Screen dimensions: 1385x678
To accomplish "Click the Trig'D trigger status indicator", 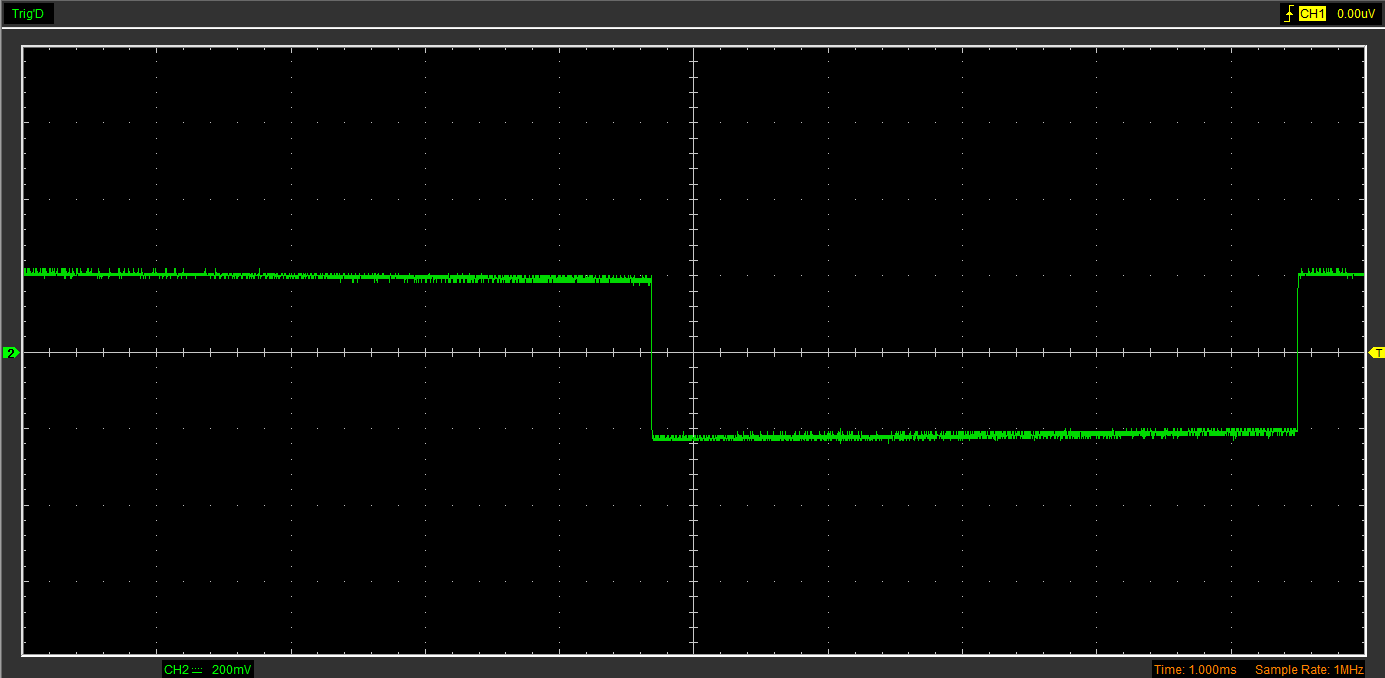I will click(x=28, y=14).
